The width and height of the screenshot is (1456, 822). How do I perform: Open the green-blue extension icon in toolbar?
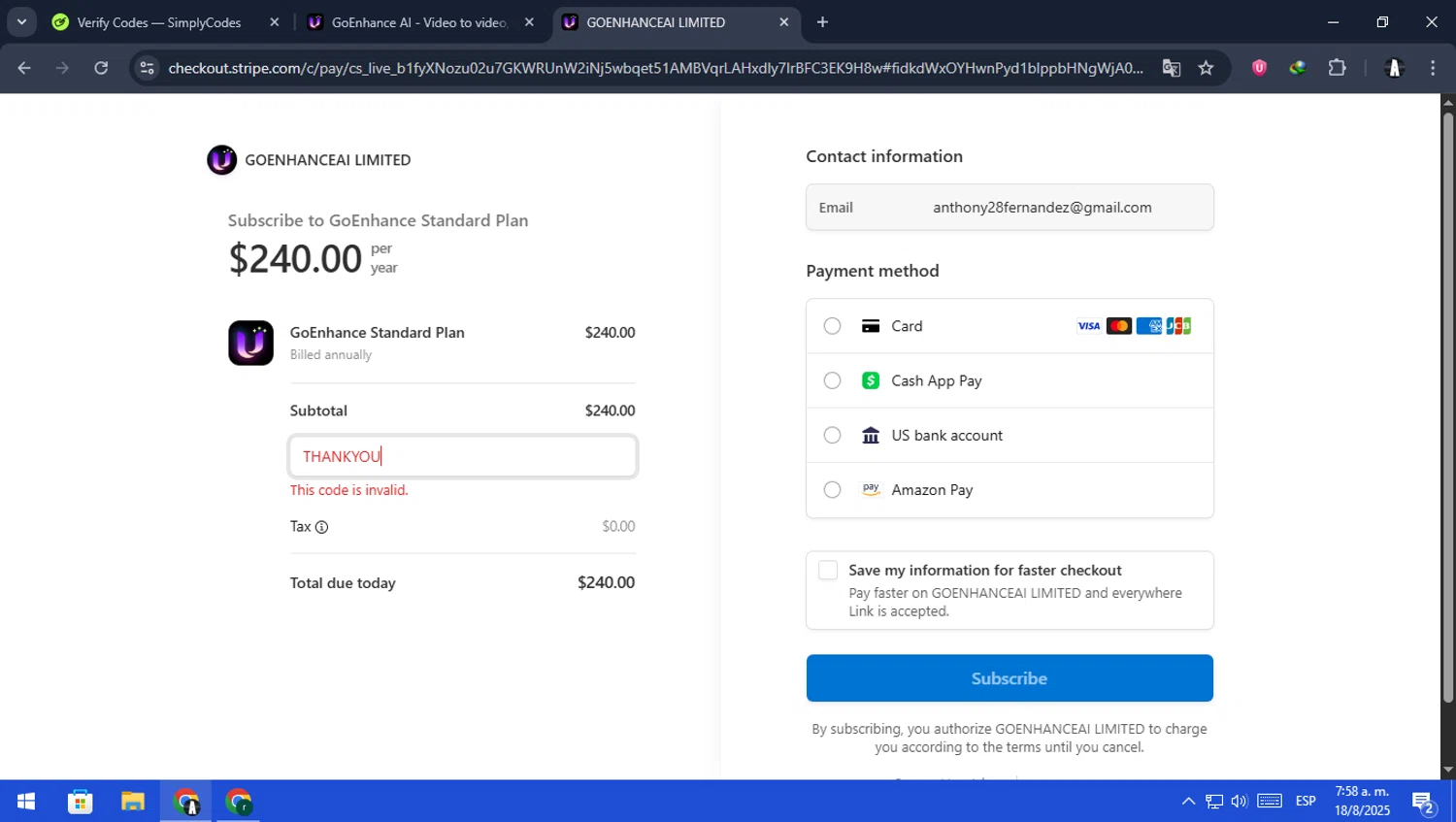click(1298, 68)
